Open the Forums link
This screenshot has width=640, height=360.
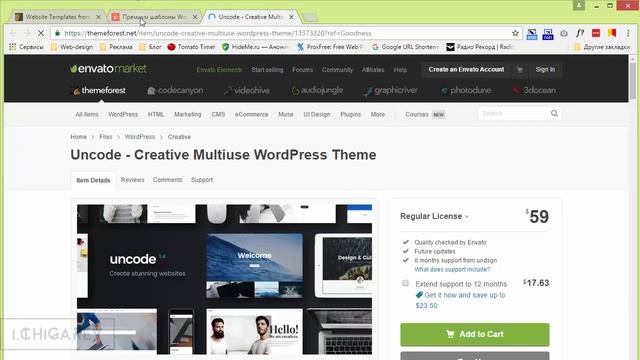click(302, 70)
